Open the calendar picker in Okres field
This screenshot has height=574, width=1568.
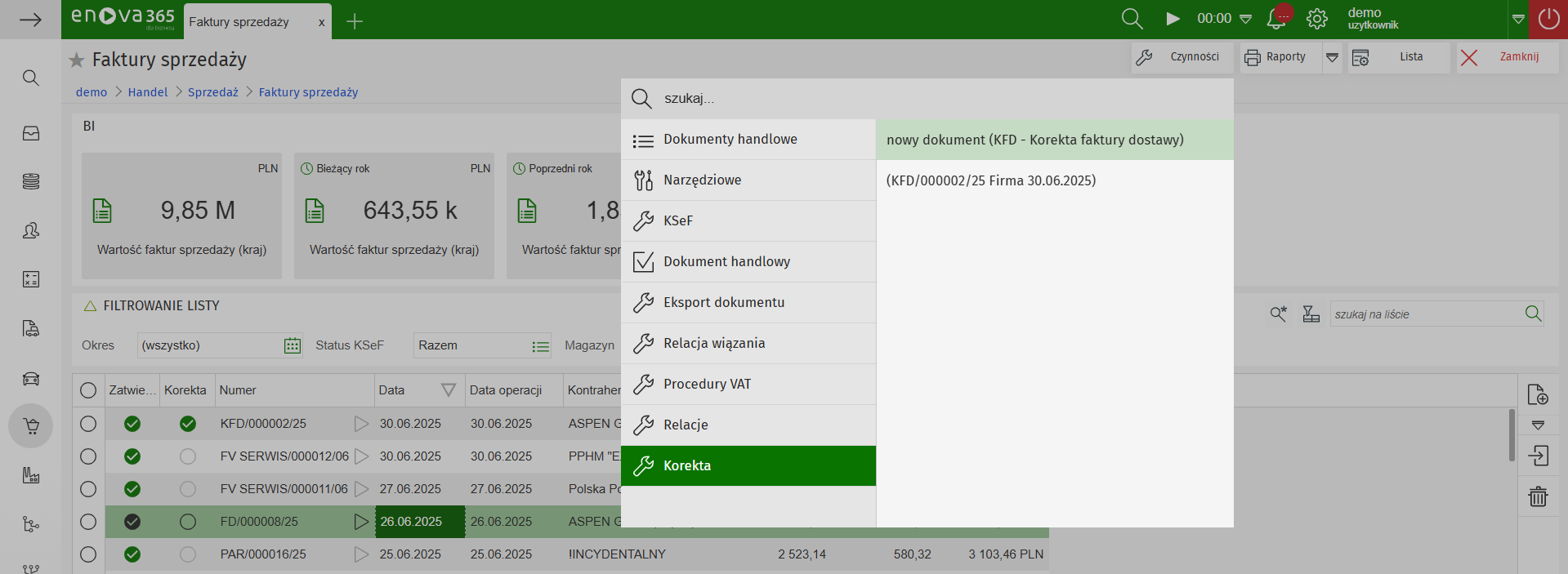pos(292,345)
